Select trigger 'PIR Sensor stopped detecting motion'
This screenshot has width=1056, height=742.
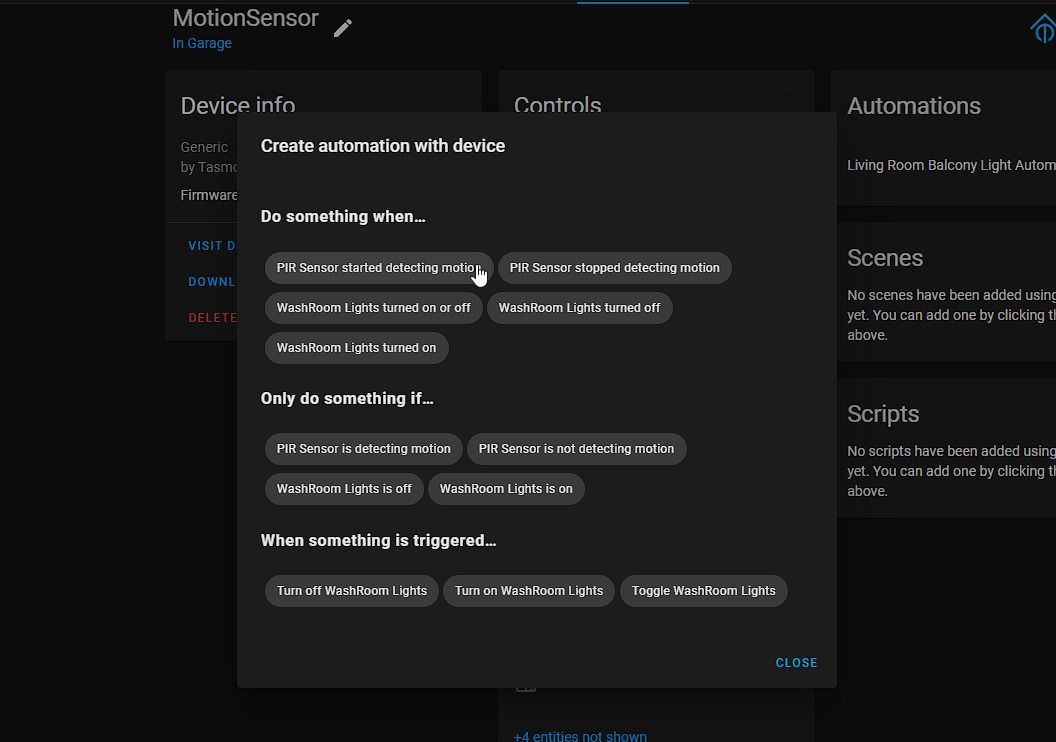tap(614, 268)
